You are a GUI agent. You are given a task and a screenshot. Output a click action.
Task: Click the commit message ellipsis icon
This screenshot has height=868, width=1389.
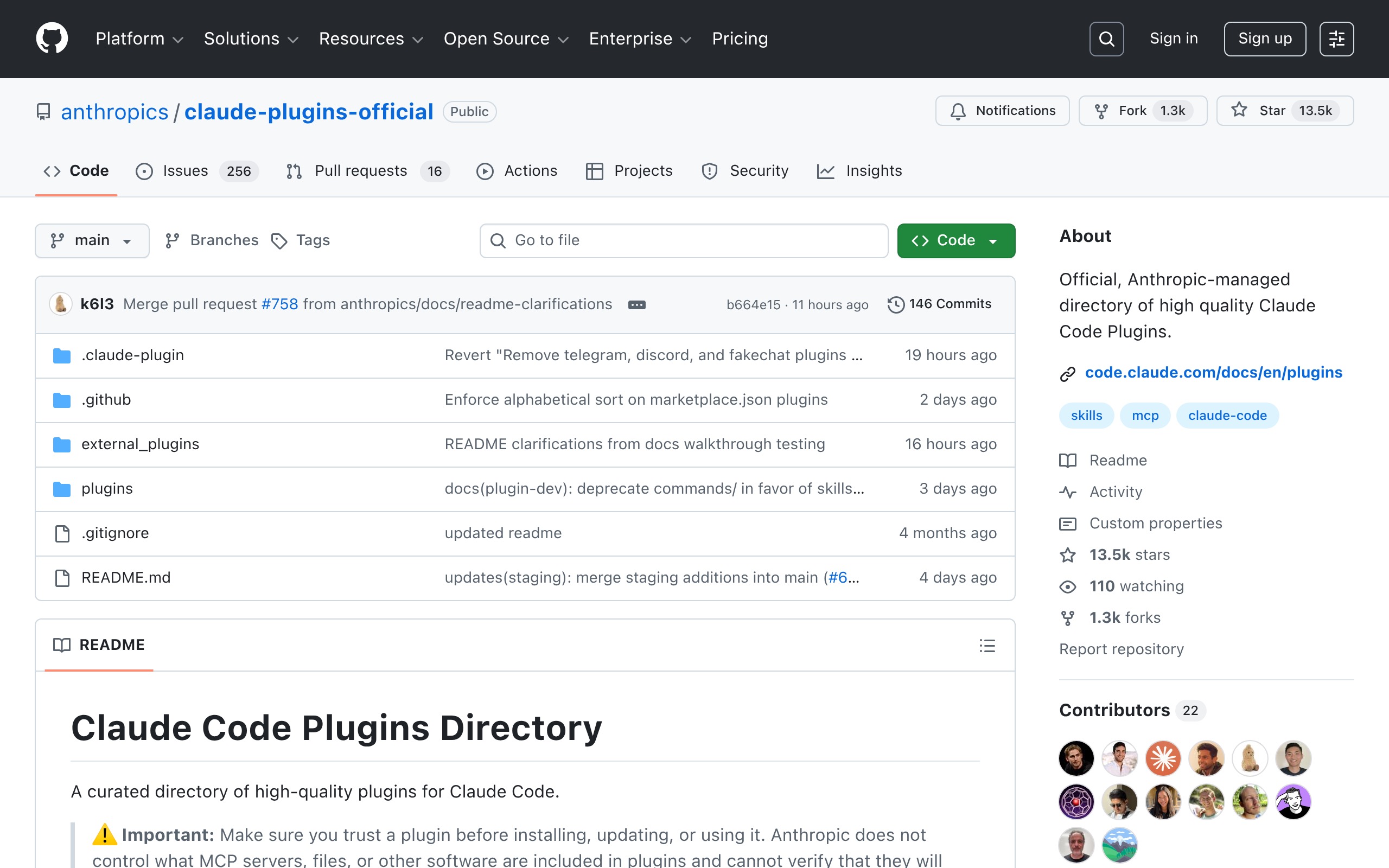(636, 304)
